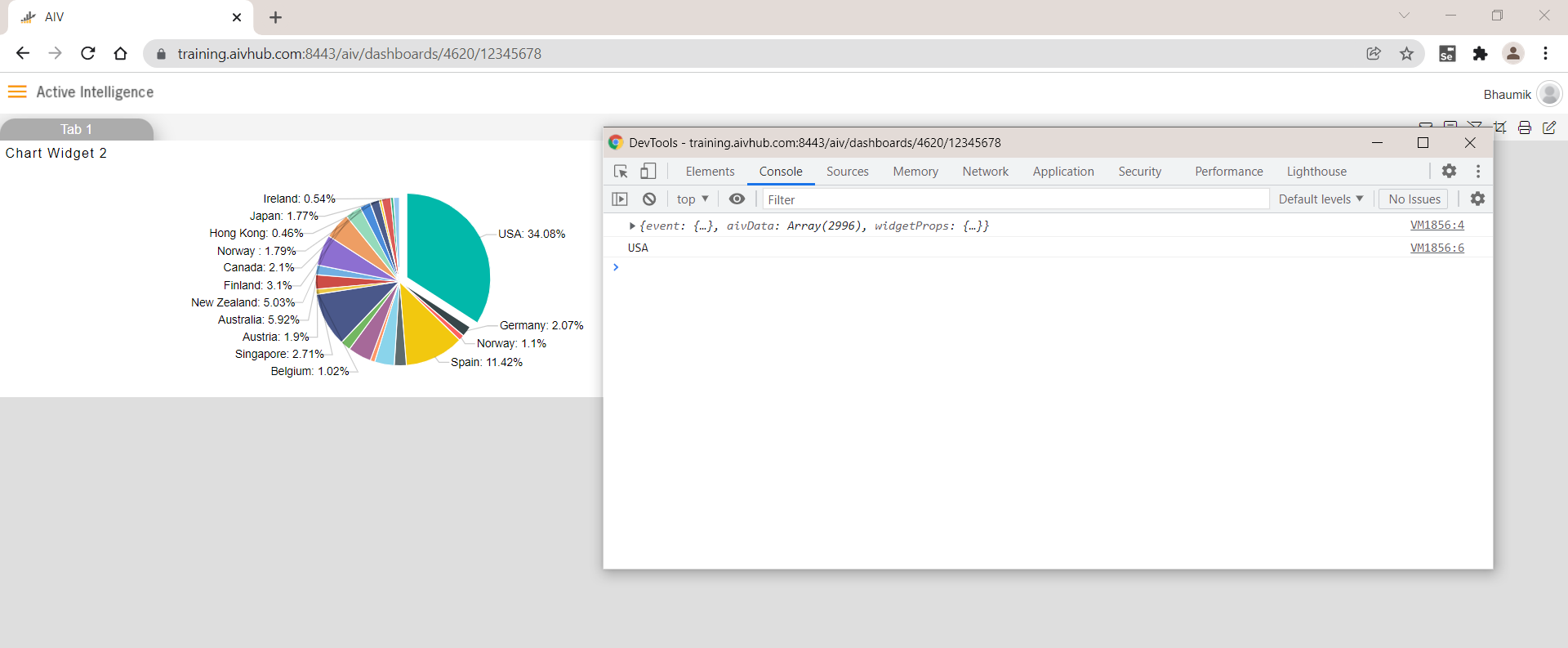Open console settings gear next to No Issues
The image size is (1568, 648).
[x=1477, y=199]
